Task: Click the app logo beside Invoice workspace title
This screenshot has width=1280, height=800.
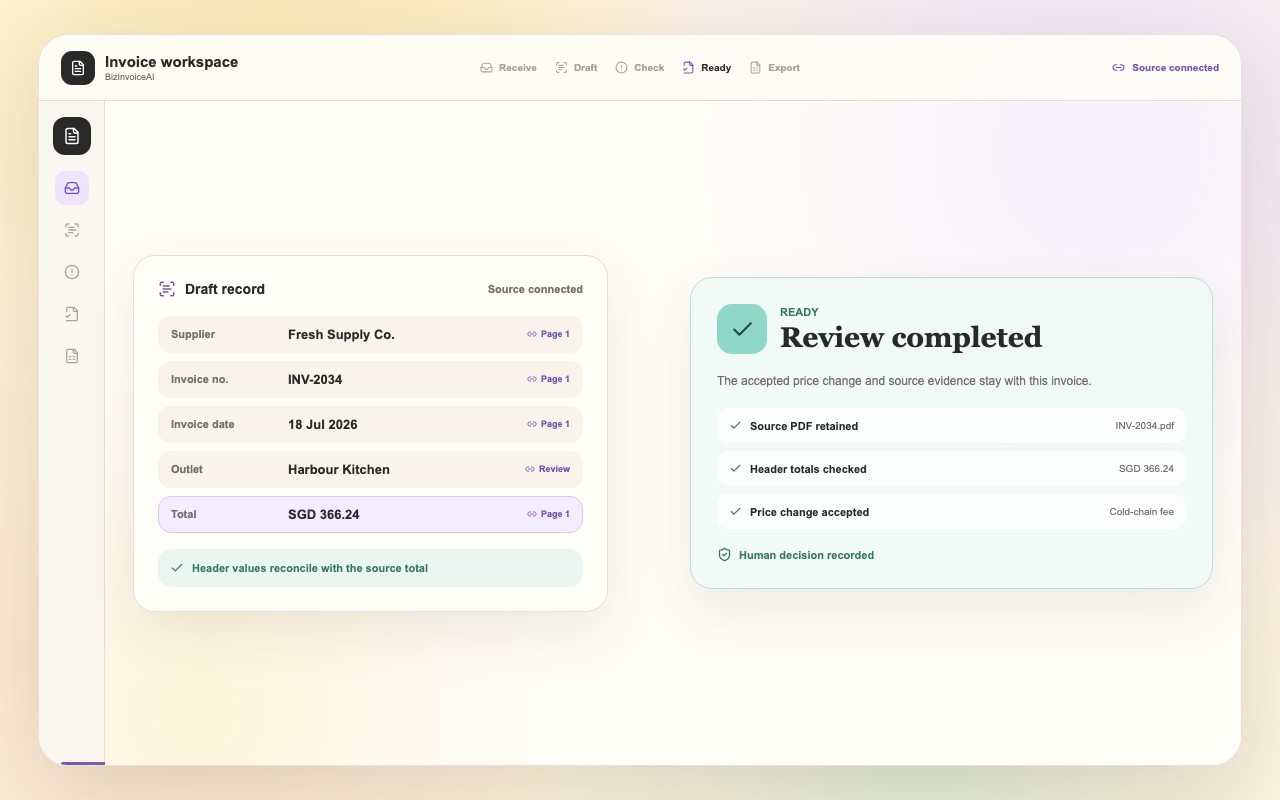Action: [78, 68]
